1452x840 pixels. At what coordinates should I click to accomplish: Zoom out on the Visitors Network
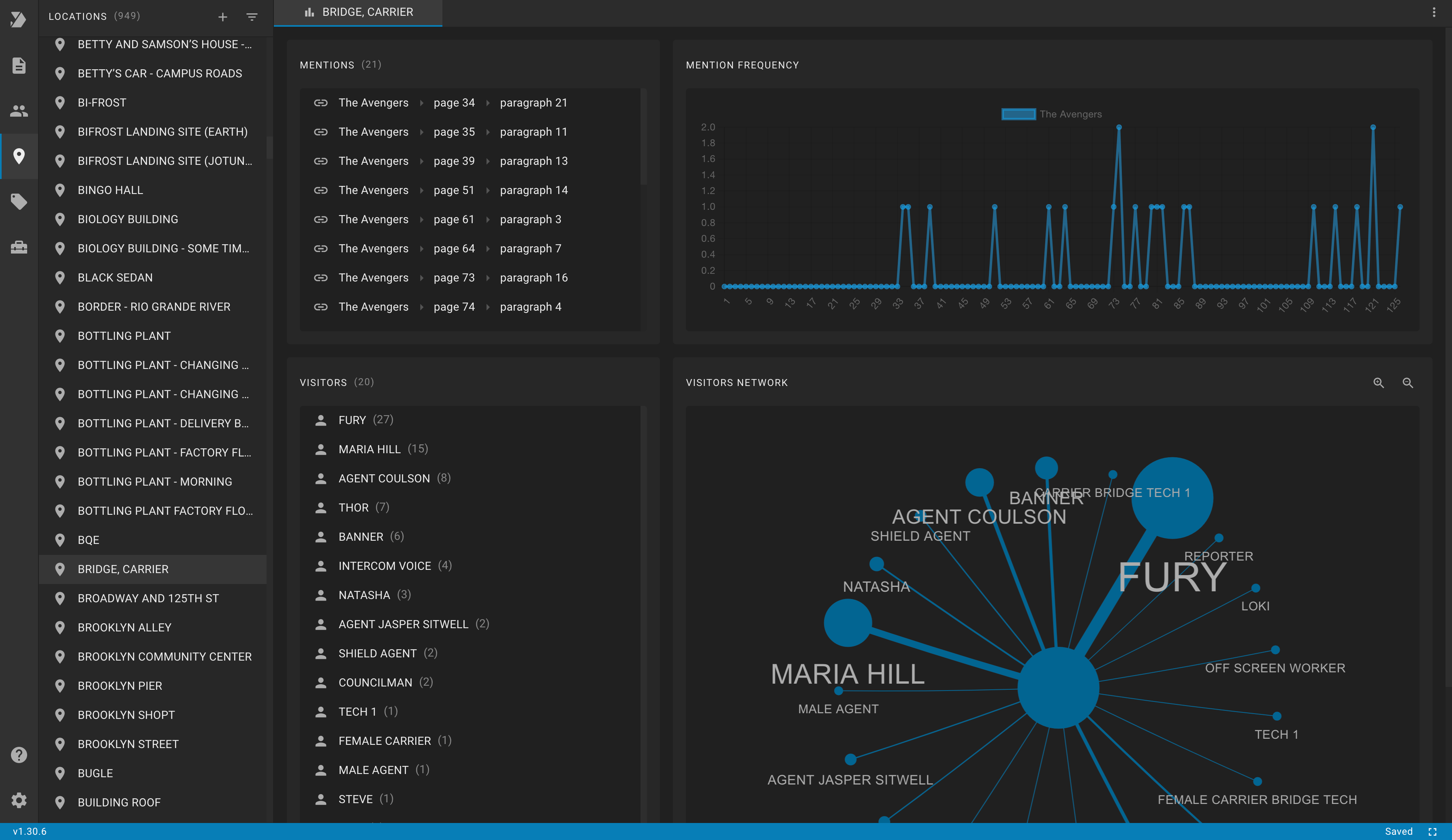pyautogui.click(x=1407, y=383)
